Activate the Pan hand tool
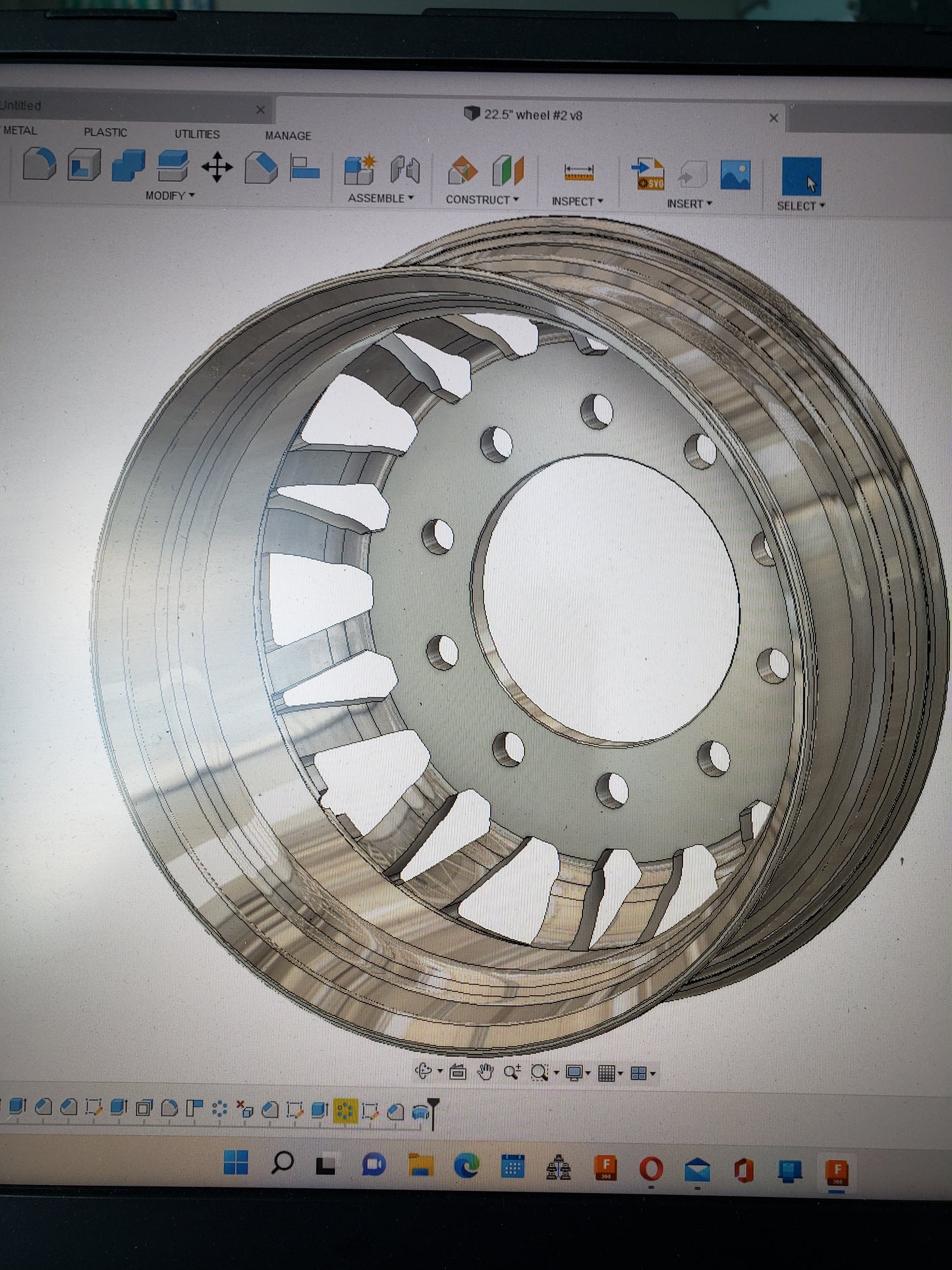 [x=485, y=1072]
